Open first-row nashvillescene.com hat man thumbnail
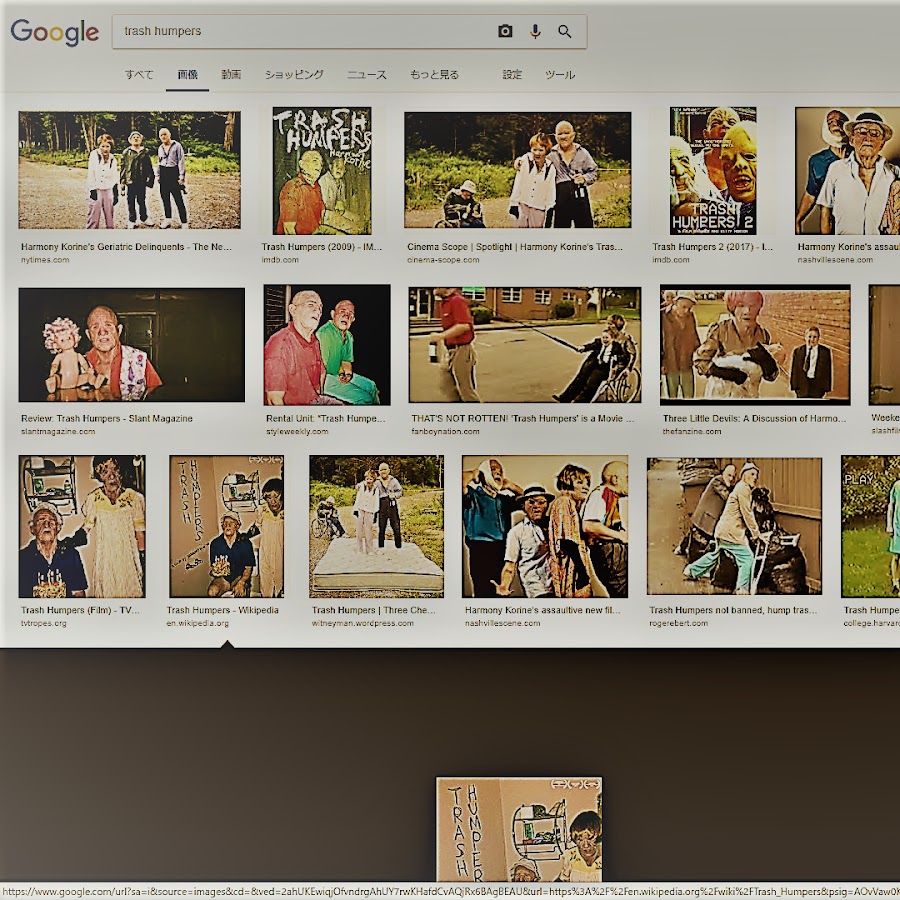 tap(847, 170)
